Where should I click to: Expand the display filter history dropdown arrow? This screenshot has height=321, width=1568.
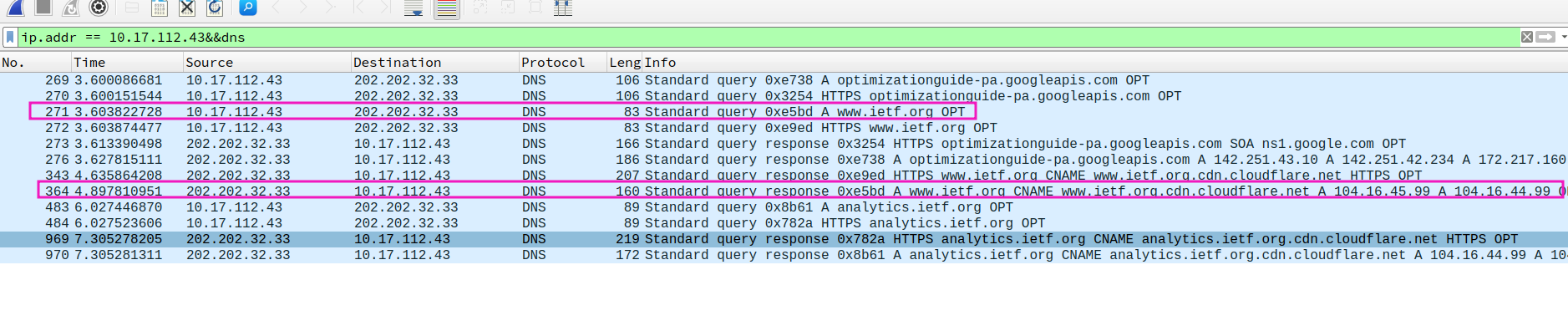point(1564,37)
